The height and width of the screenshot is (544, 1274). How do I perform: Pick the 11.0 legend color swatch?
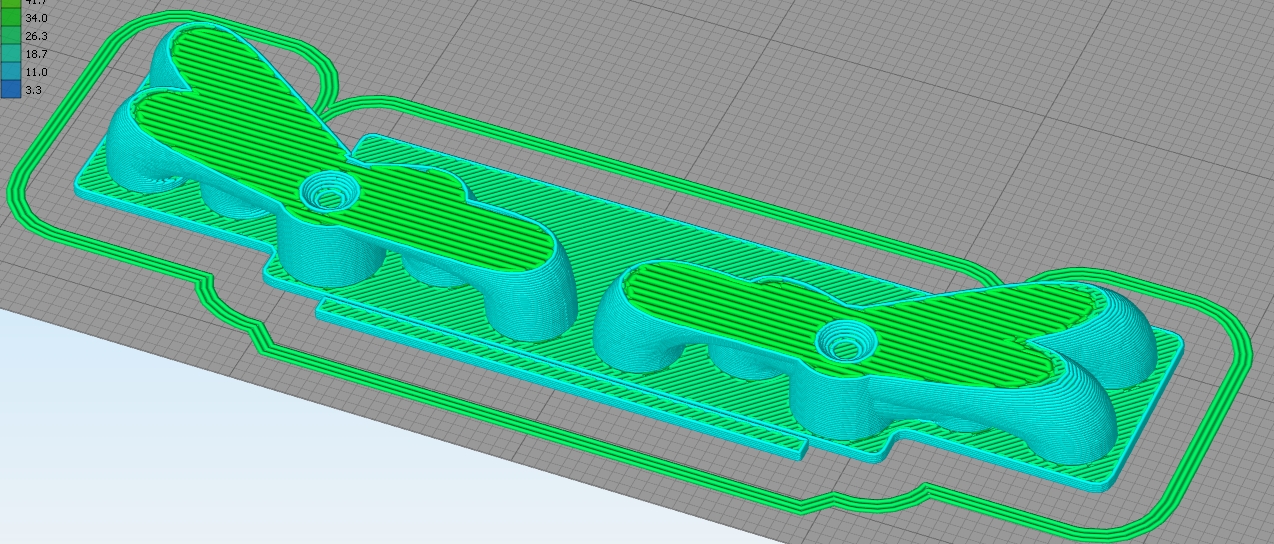click(x=12, y=72)
